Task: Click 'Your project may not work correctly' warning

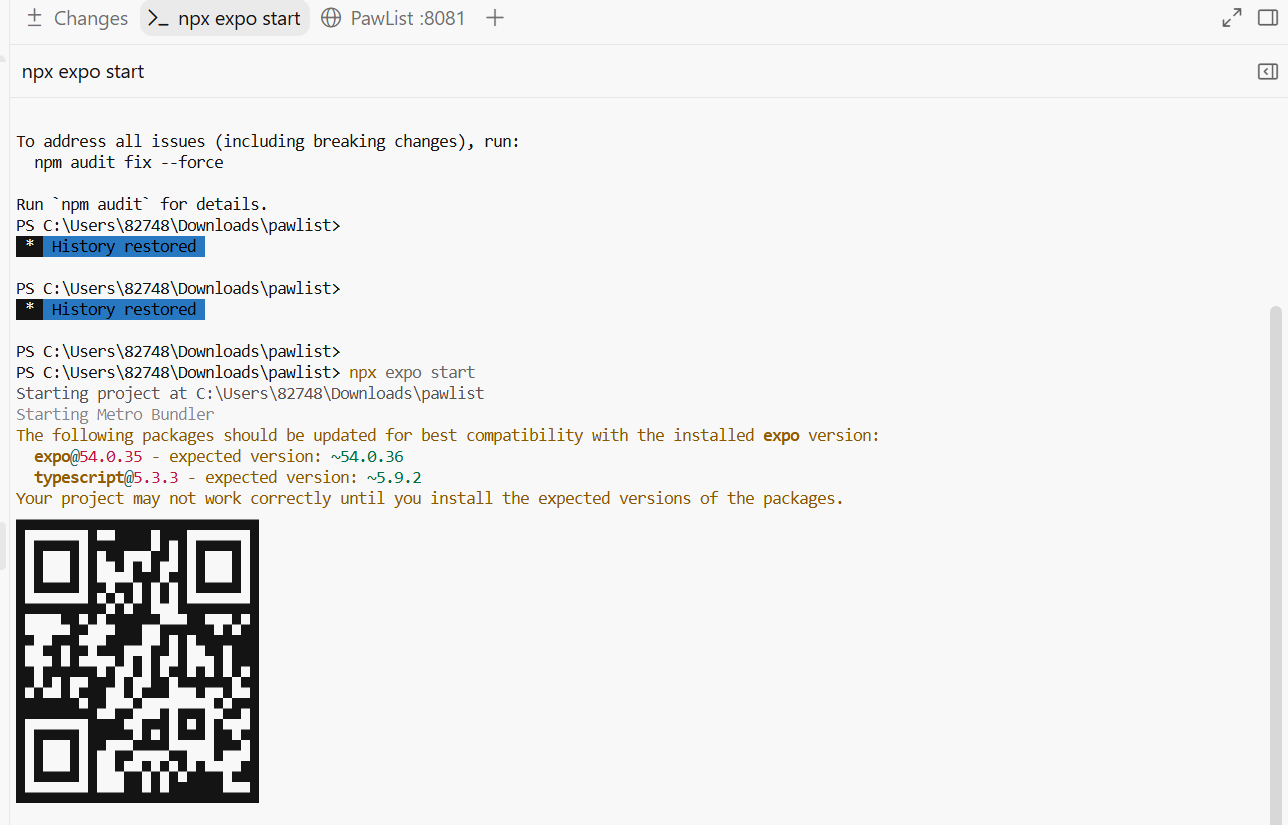Action: tap(430, 498)
